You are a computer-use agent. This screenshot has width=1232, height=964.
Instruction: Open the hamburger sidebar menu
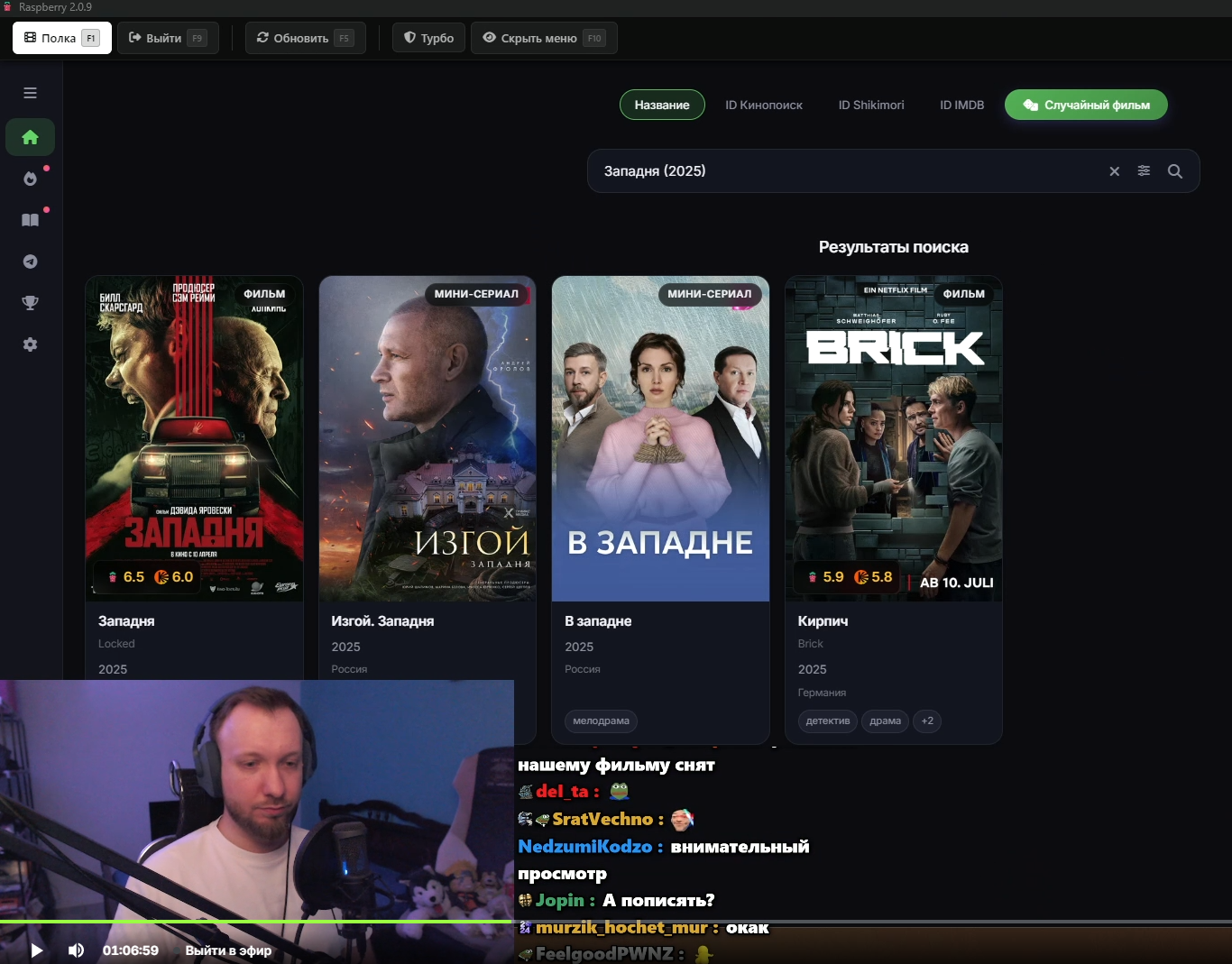(x=30, y=93)
